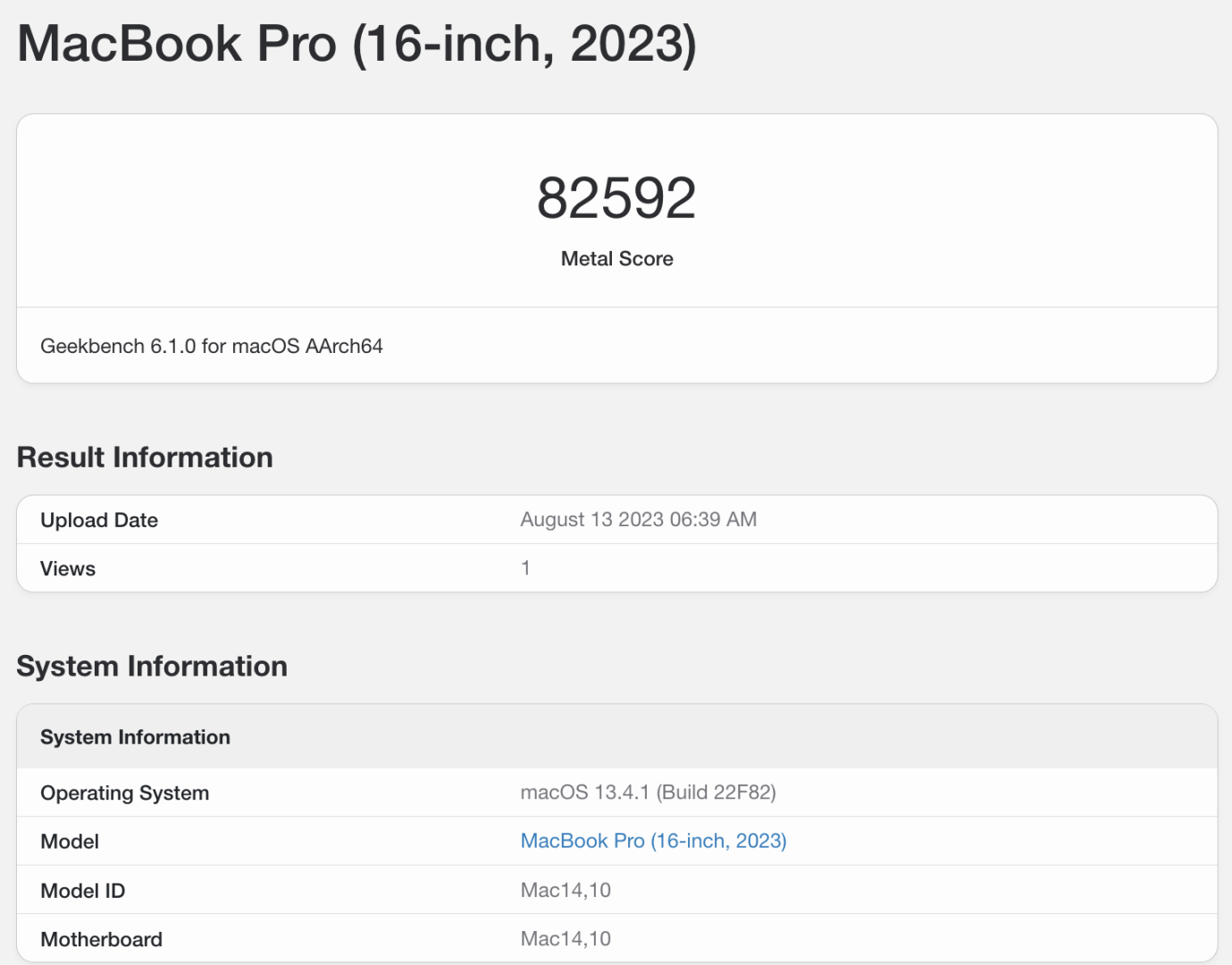Click the Mac14,10 Model ID value
Viewport: 1232px width, 965px height.
(566, 890)
